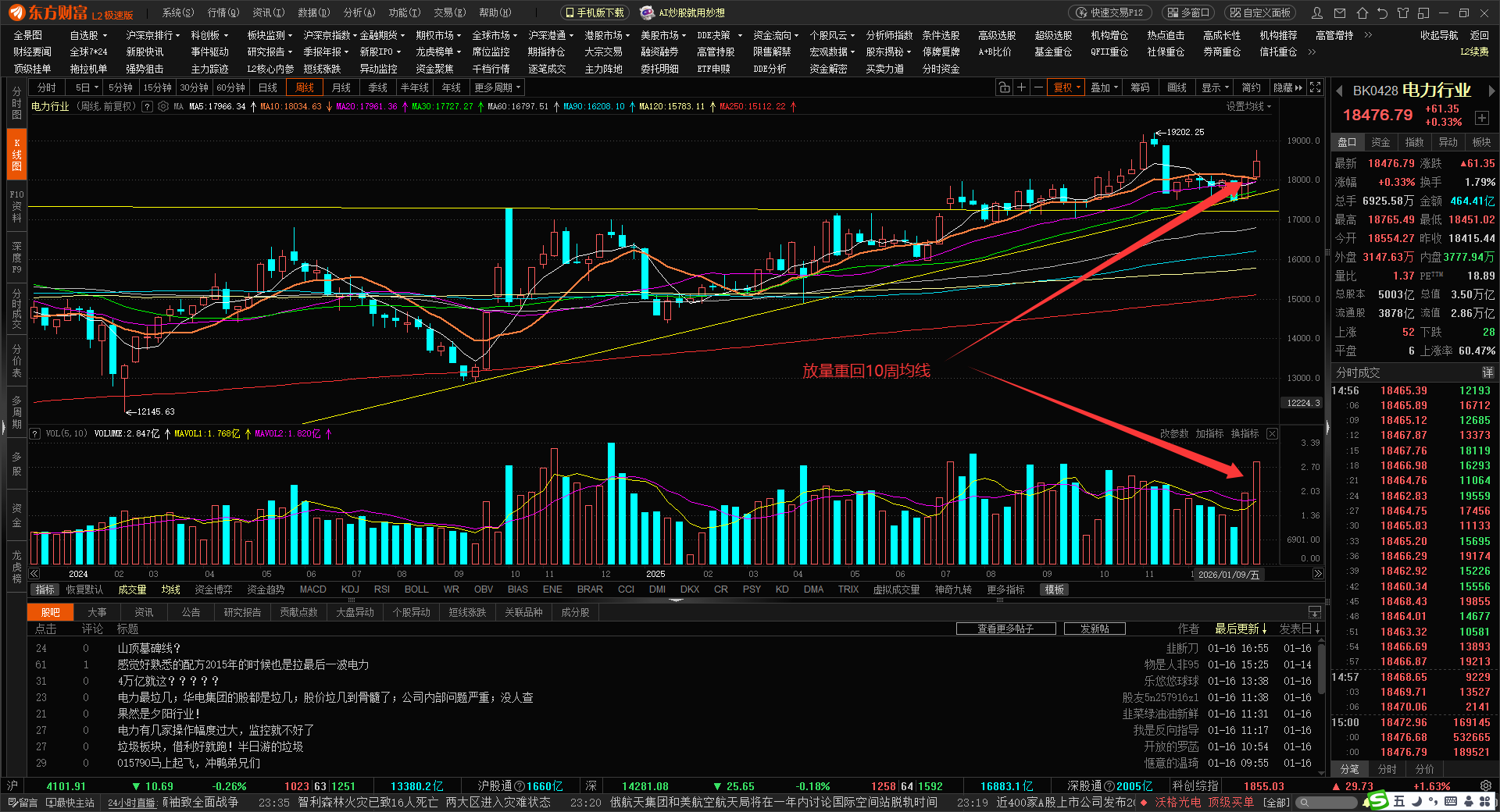Viewport: 1500px width, 812px height.
Task: Toggle 简约 simple display mode
Action: 1251,87
